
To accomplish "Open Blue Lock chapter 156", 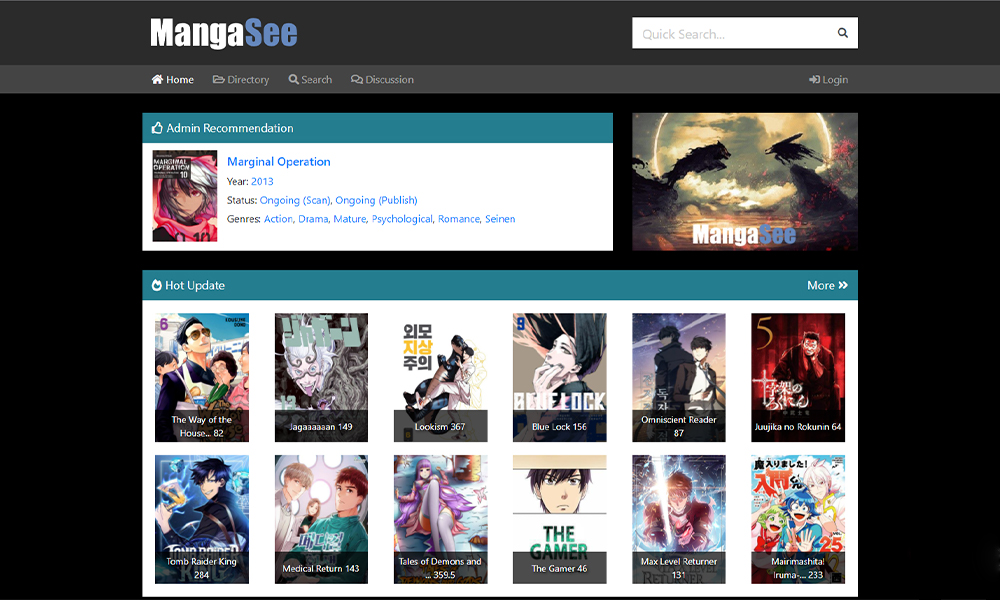I will pyautogui.click(x=559, y=377).
